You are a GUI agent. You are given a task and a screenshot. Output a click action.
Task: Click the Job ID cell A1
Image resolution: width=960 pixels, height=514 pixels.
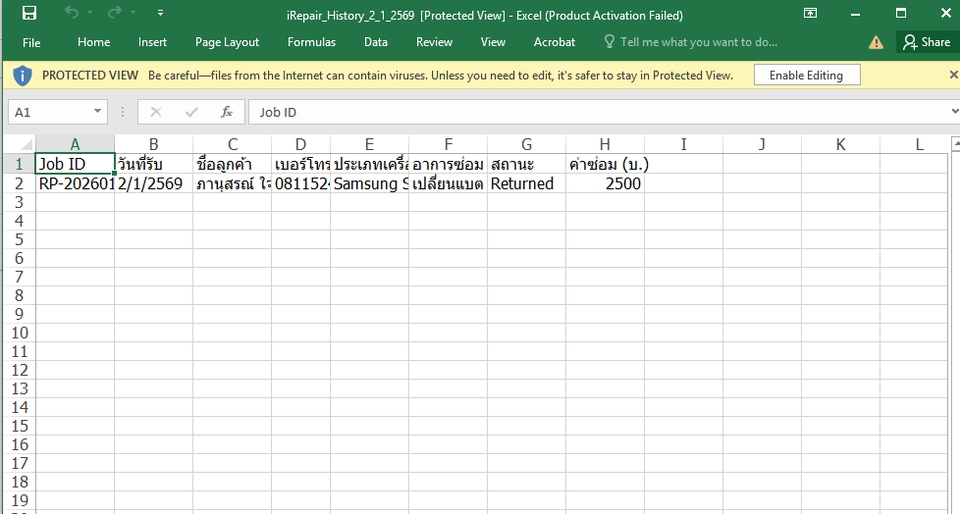(75, 164)
